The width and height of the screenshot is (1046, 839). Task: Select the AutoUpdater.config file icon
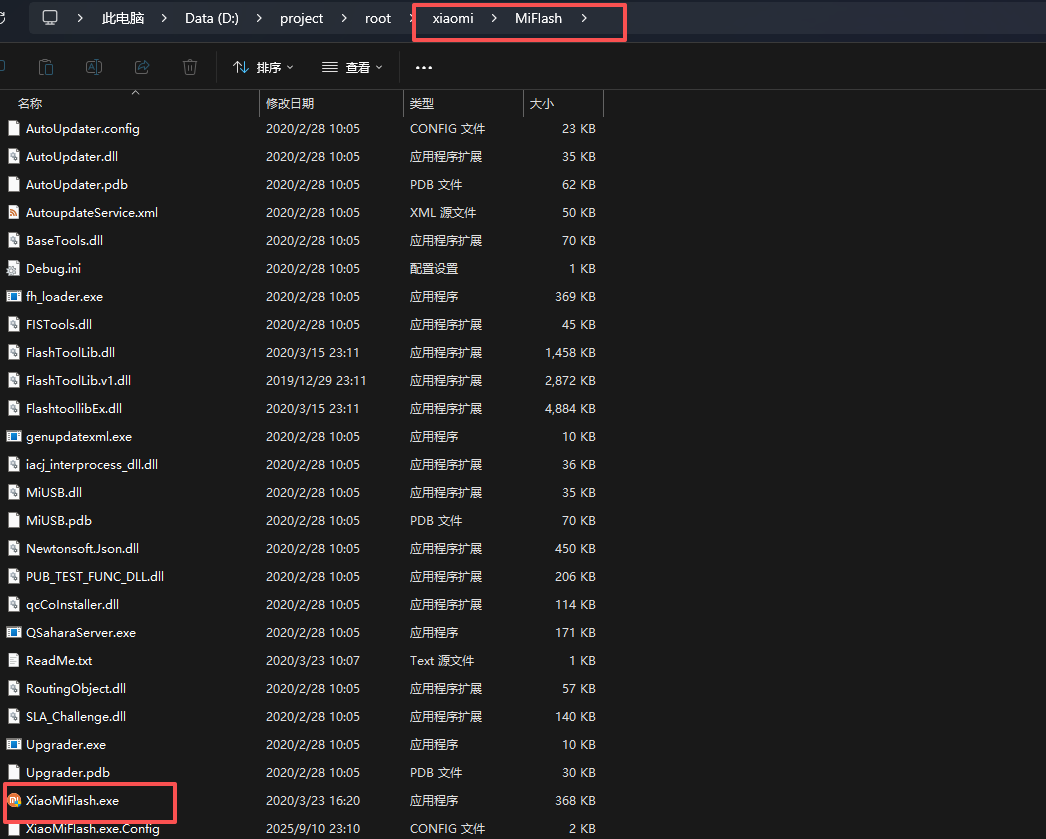13,129
